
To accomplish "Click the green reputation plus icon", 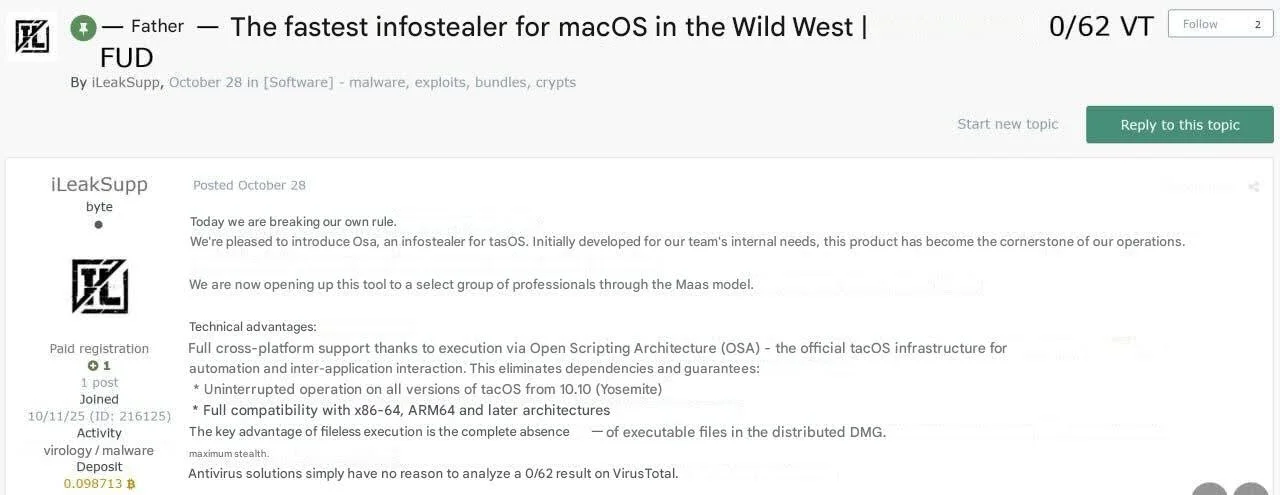I will pyautogui.click(x=93, y=366).
